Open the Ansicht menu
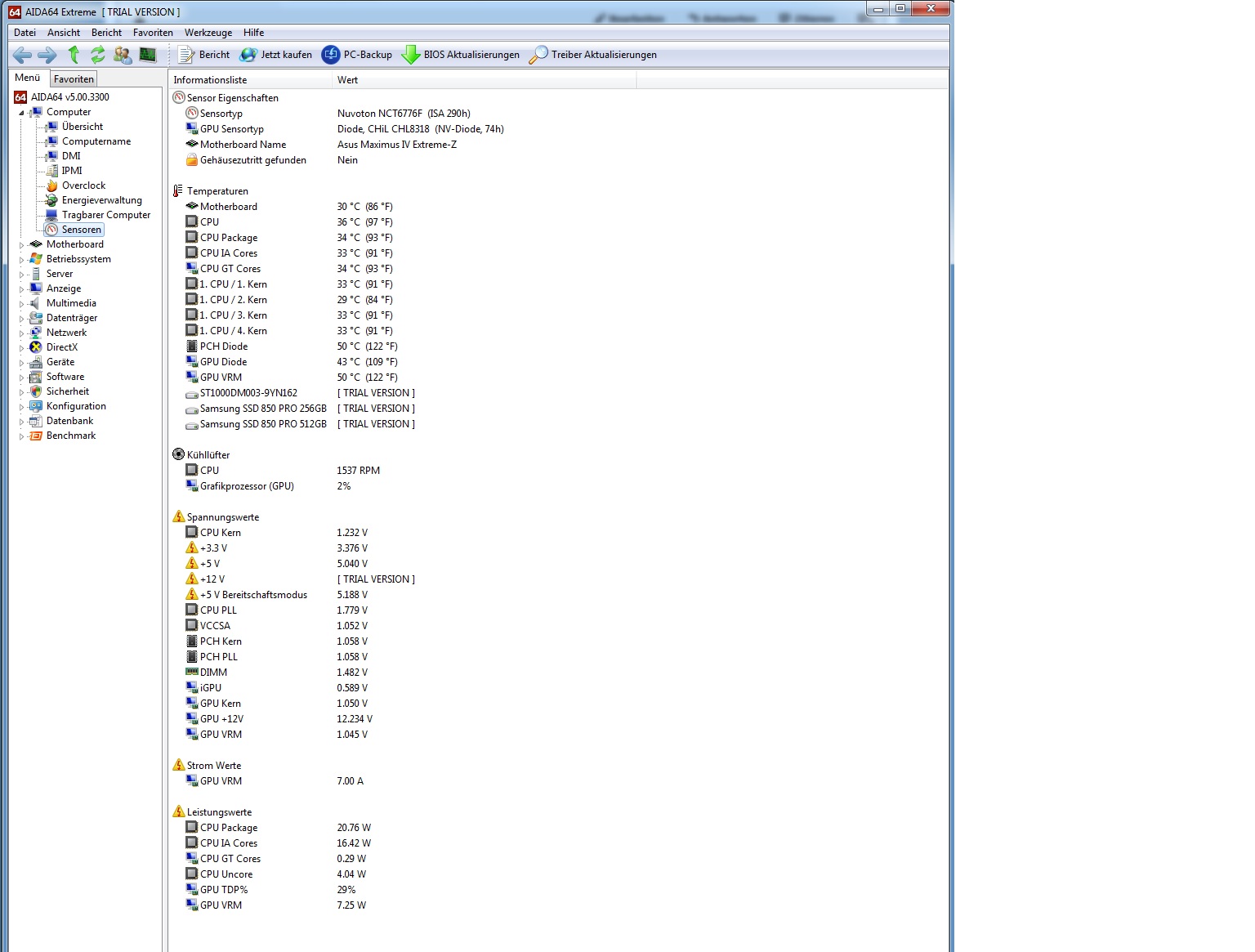 pos(64,33)
